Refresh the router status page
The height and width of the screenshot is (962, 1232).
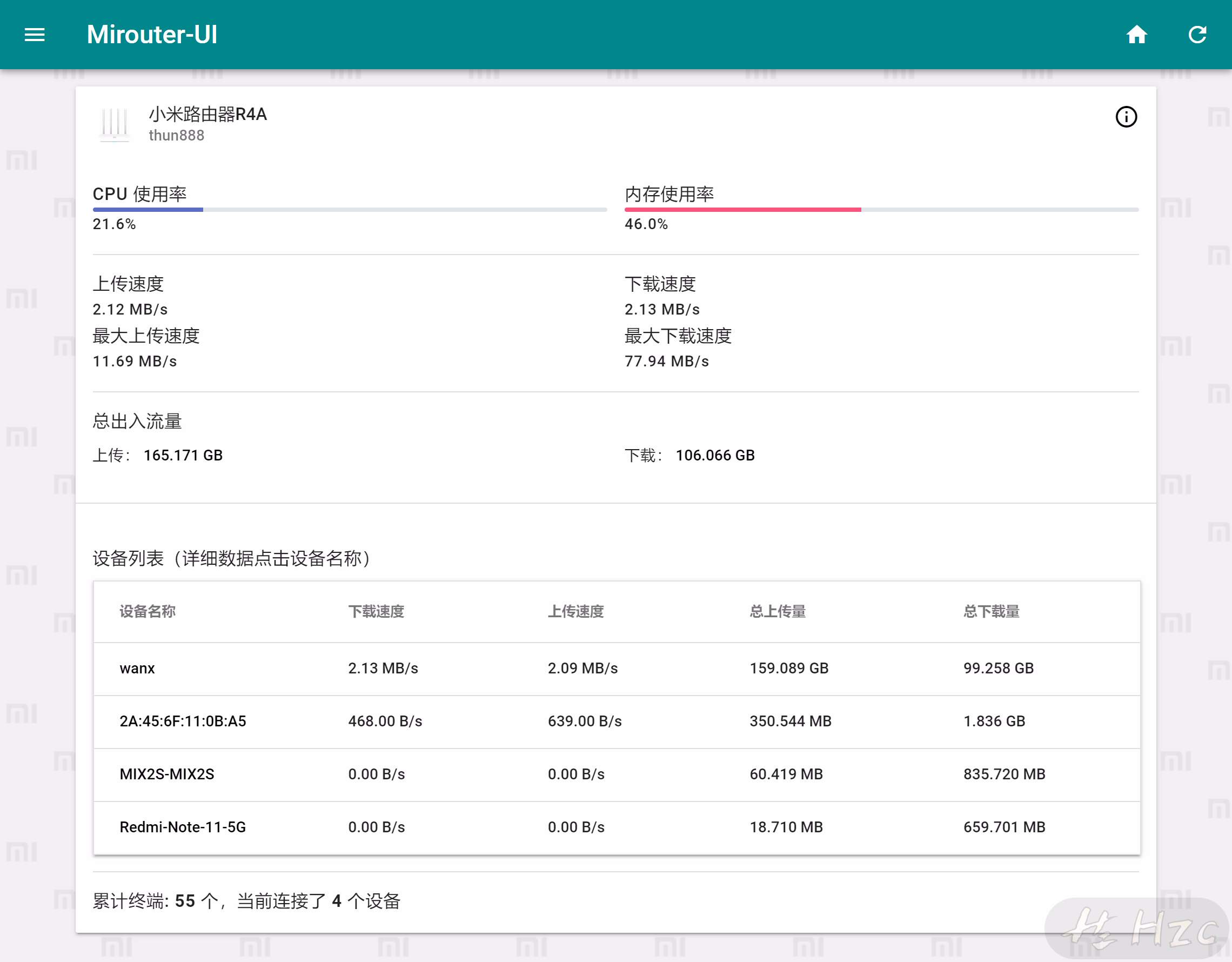point(1197,35)
